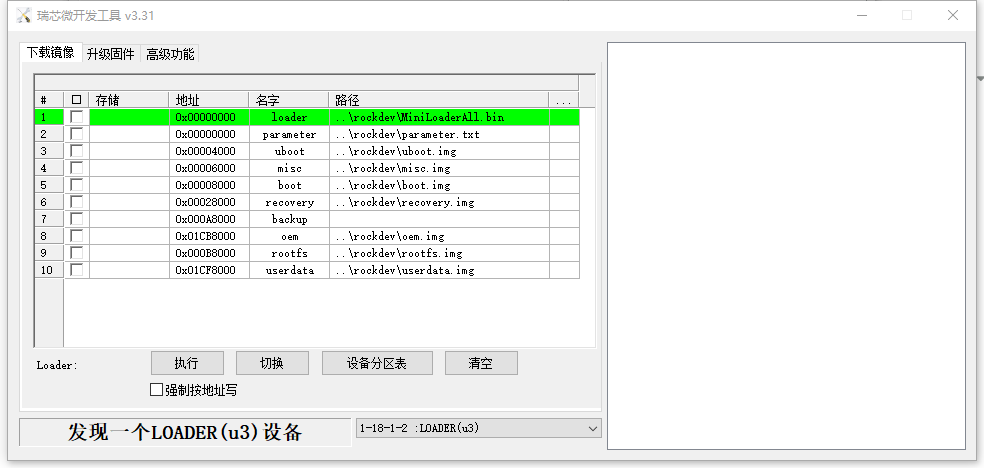Click the storage cell of loader row
The height and width of the screenshot is (468, 984).
pos(129,117)
